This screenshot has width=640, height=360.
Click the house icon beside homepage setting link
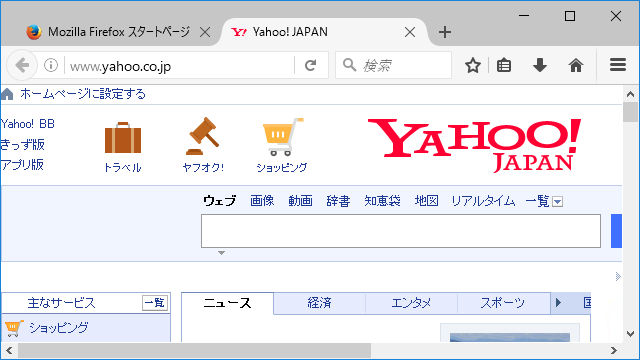[x=7, y=94]
